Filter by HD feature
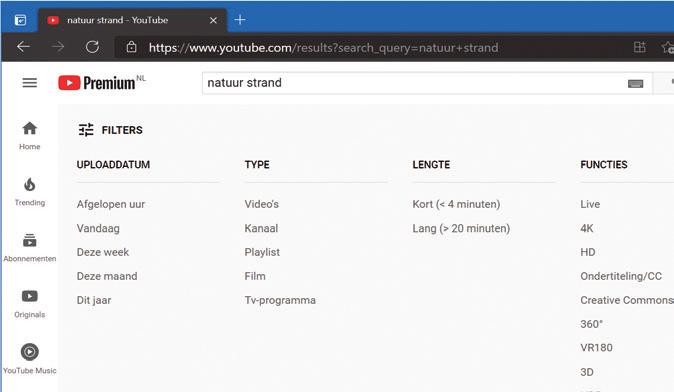Viewport: 674px width, 392px height. 588,252
